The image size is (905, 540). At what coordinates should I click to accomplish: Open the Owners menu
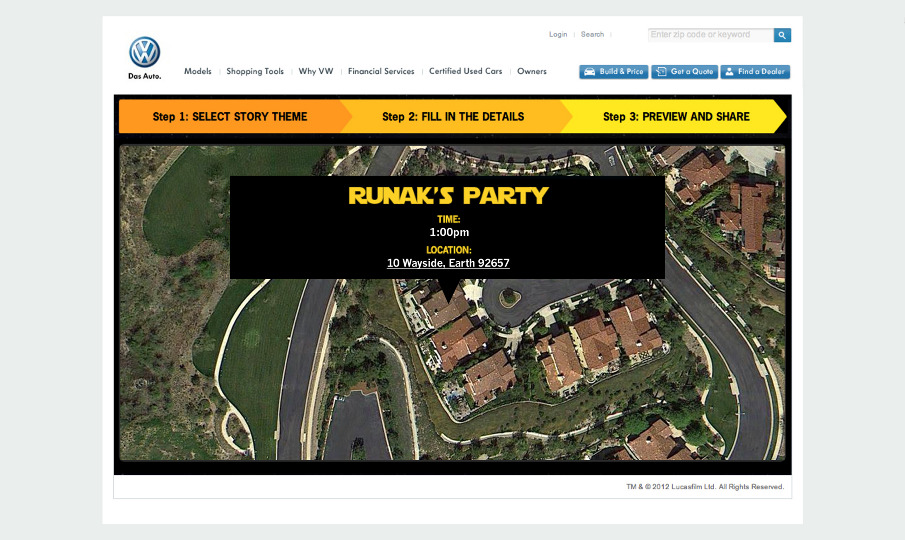pyautogui.click(x=532, y=72)
